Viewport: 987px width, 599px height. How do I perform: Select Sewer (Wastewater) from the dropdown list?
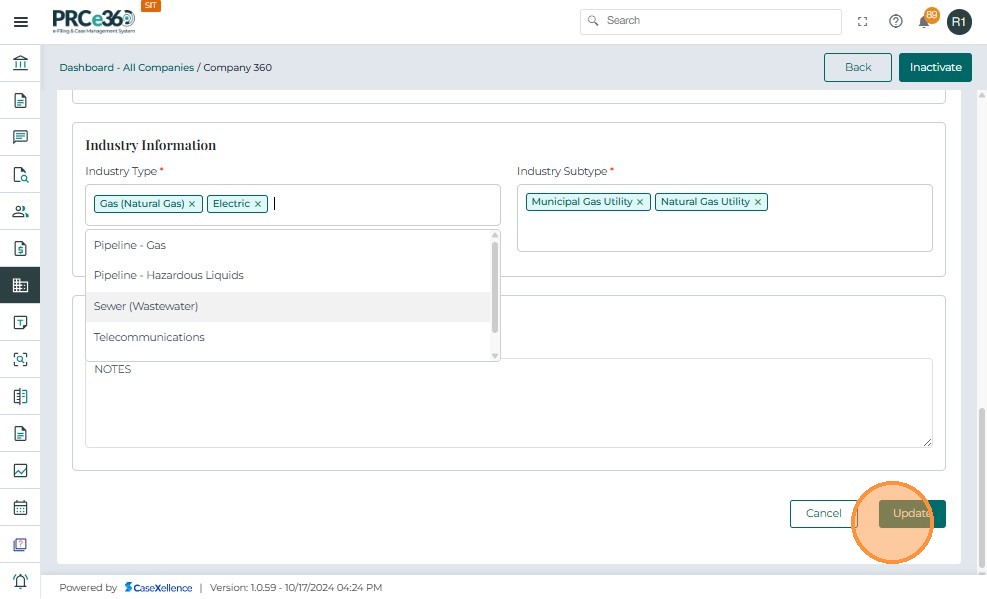click(146, 306)
